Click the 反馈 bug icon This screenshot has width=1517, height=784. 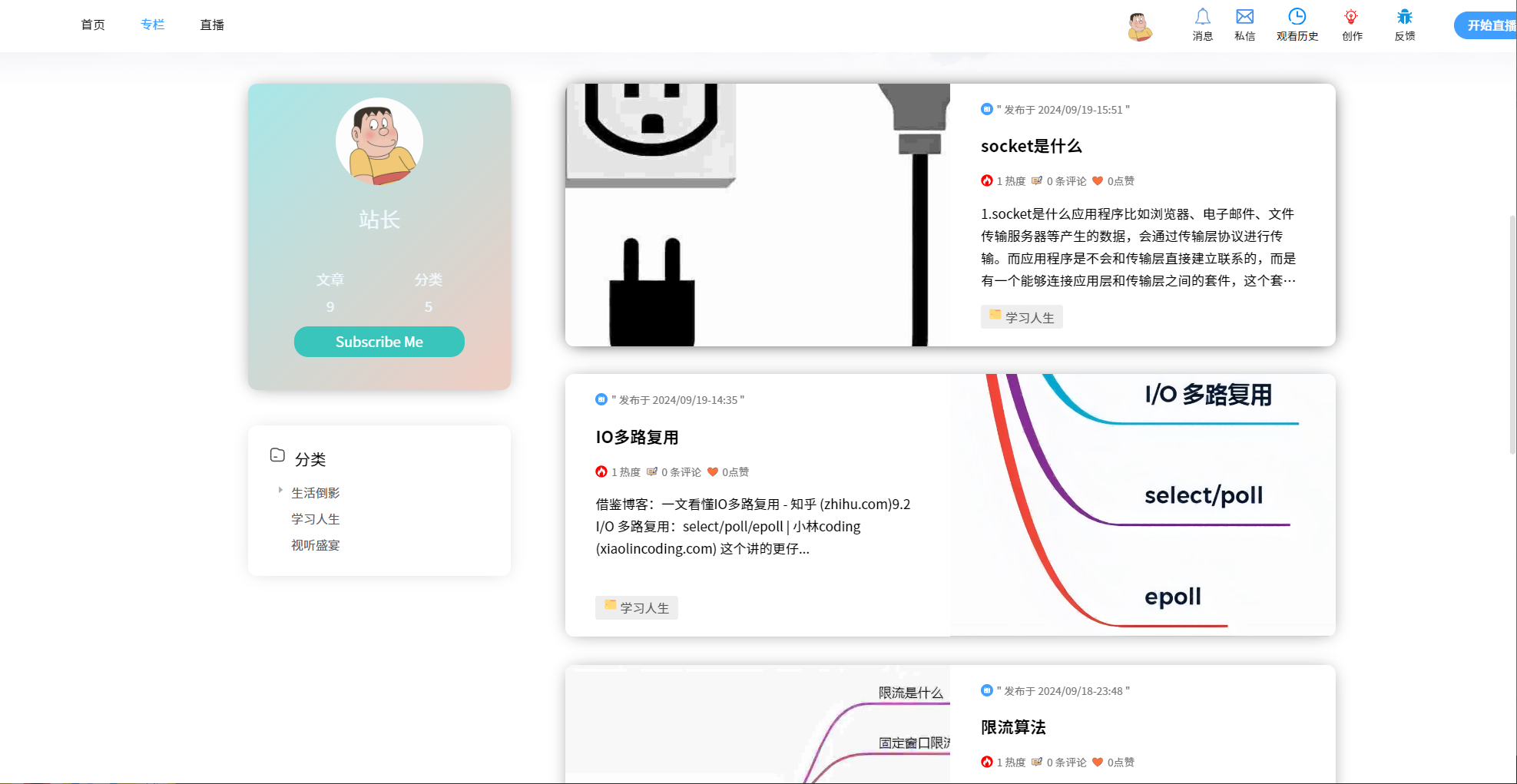pos(1404,17)
